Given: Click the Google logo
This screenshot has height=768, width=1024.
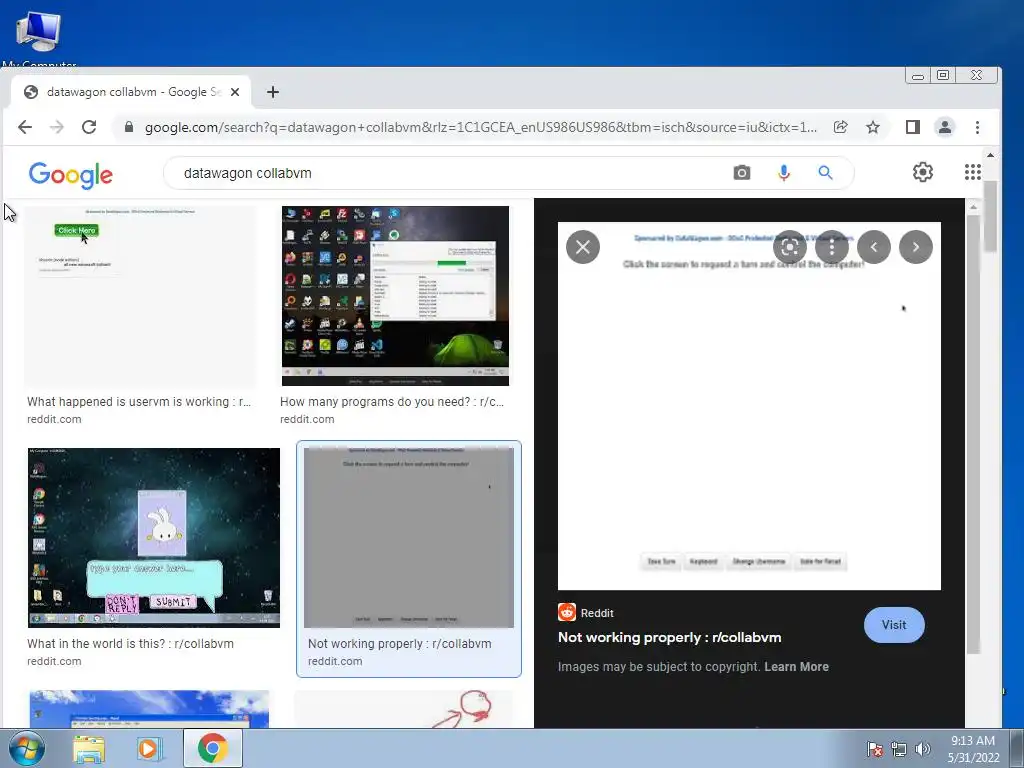Looking at the screenshot, I should point(71,174).
